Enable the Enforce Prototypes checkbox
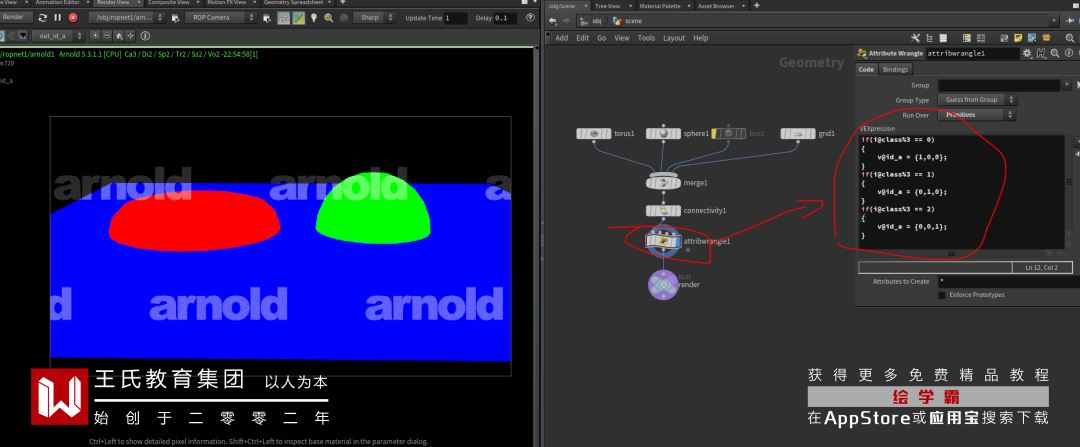Screen dimensions: 1080x447 [x=942, y=295]
